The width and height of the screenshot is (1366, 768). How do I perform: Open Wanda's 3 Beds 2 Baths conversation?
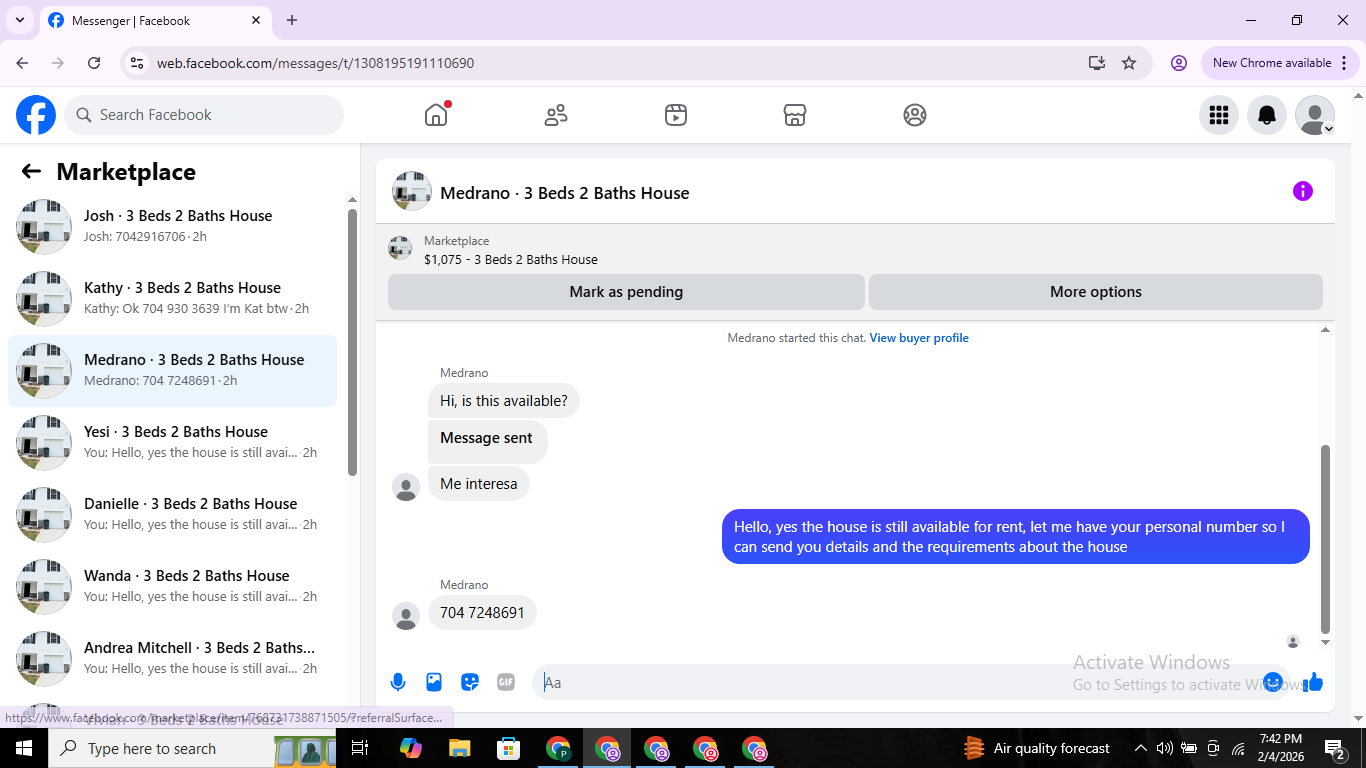click(x=172, y=587)
